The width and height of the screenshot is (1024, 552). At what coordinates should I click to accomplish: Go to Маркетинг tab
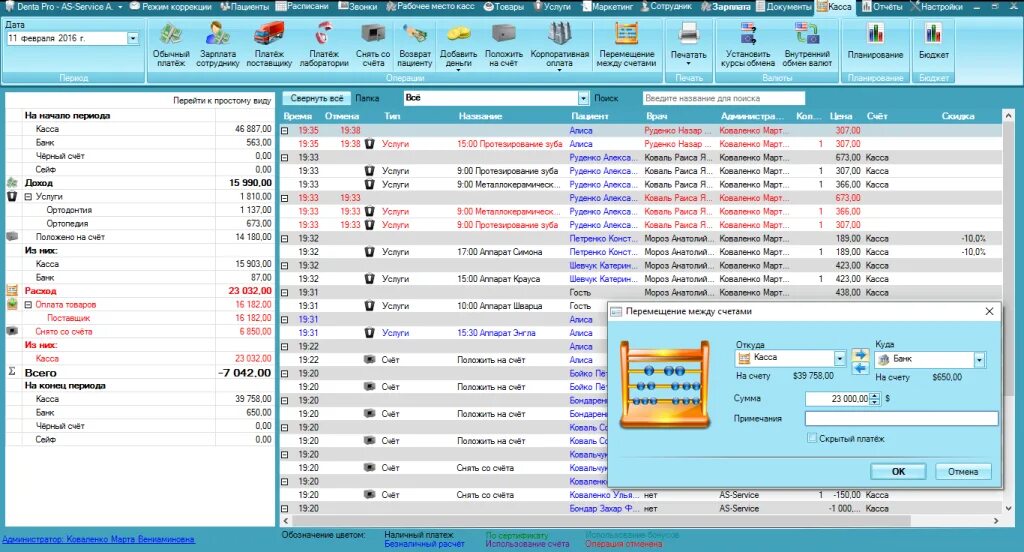click(607, 7)
